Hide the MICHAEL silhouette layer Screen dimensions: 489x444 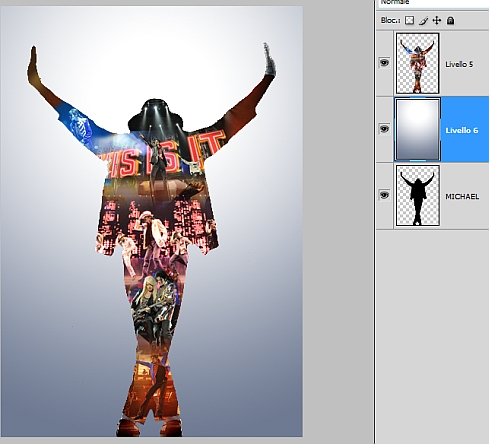tap(384, 195)
